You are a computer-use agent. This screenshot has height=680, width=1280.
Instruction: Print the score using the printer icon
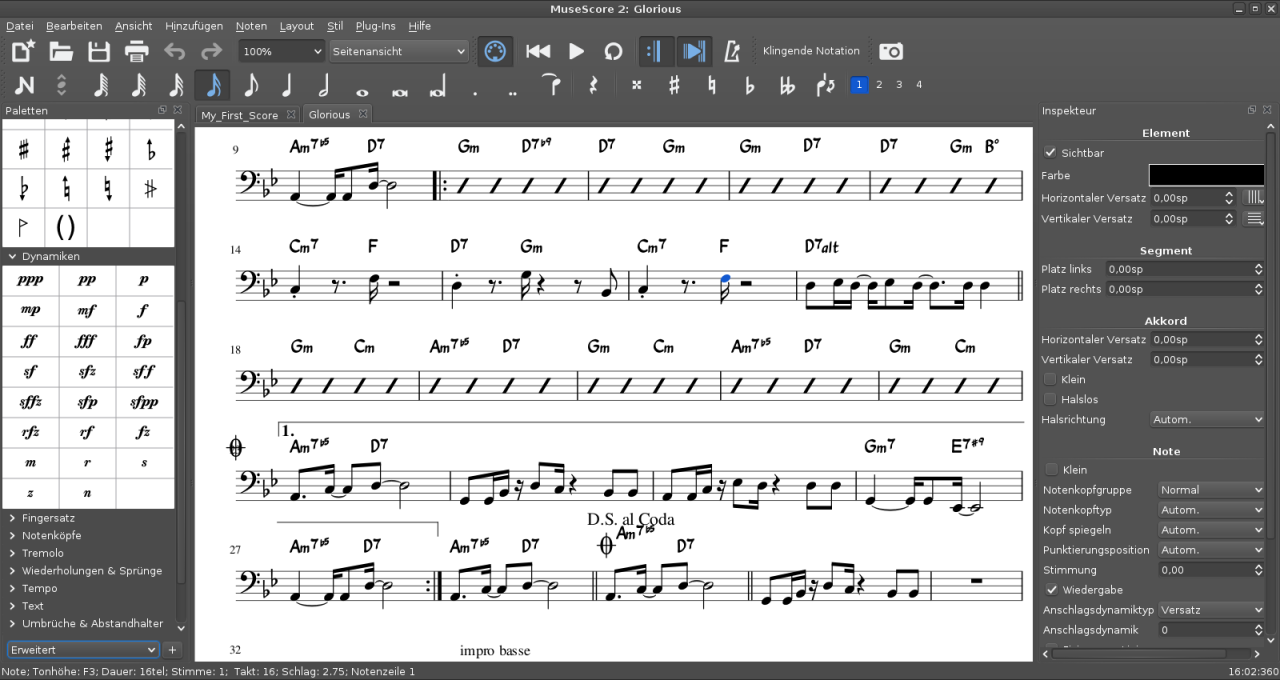[x=137, y=51]
